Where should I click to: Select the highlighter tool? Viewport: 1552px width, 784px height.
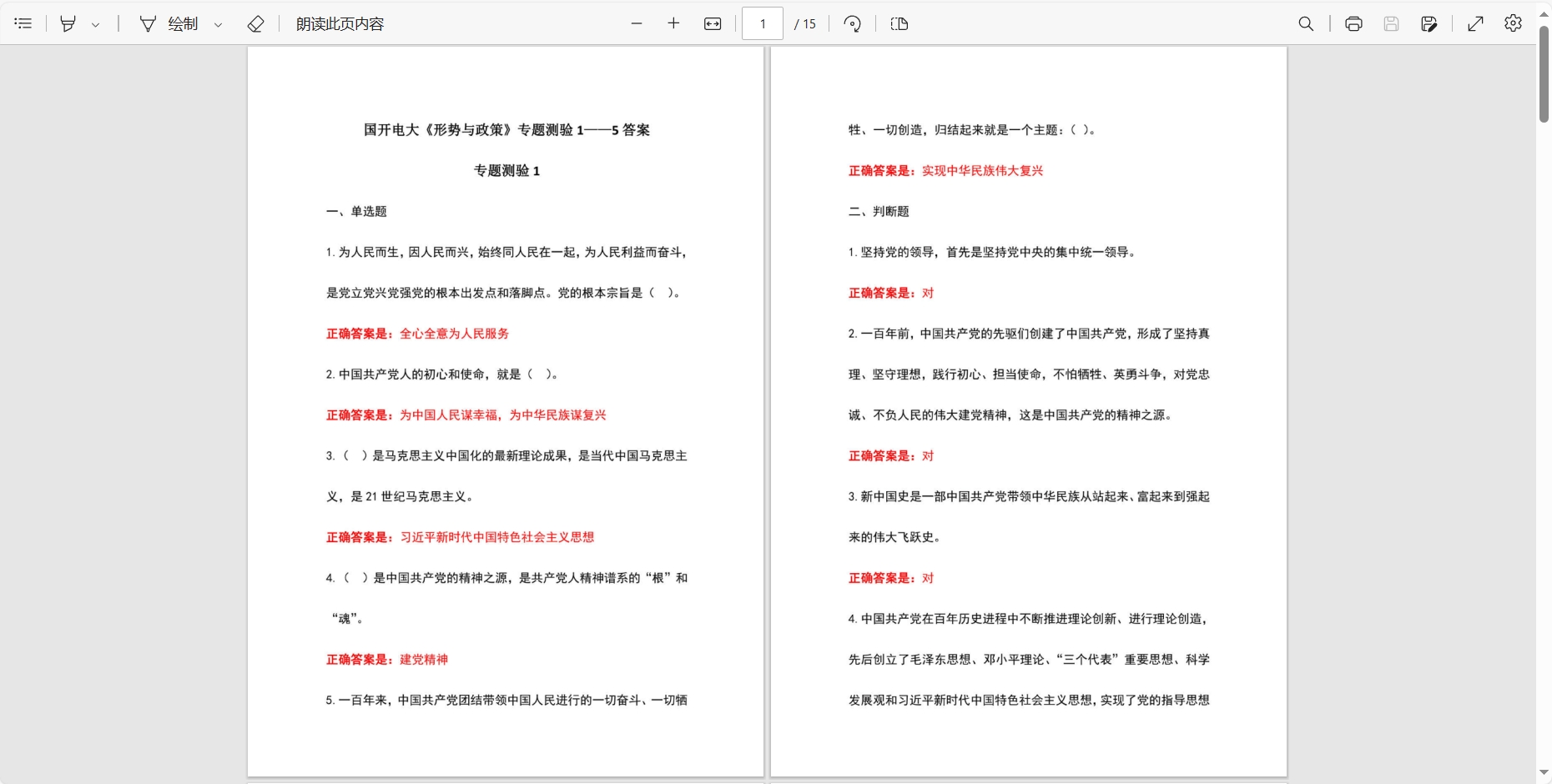tap(68, 23)
